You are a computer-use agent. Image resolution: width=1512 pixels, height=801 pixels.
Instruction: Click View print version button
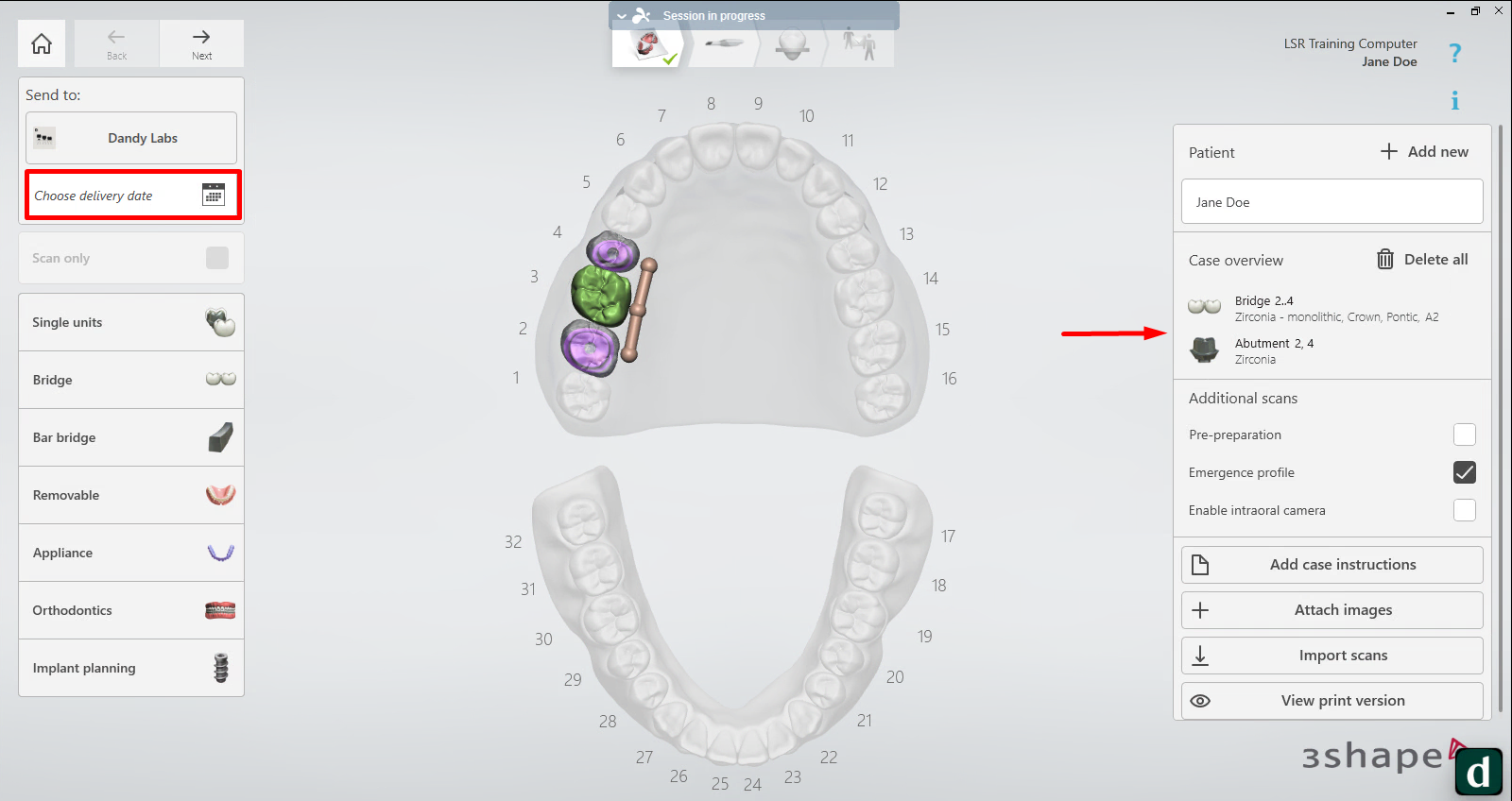tap(1332, 701)
